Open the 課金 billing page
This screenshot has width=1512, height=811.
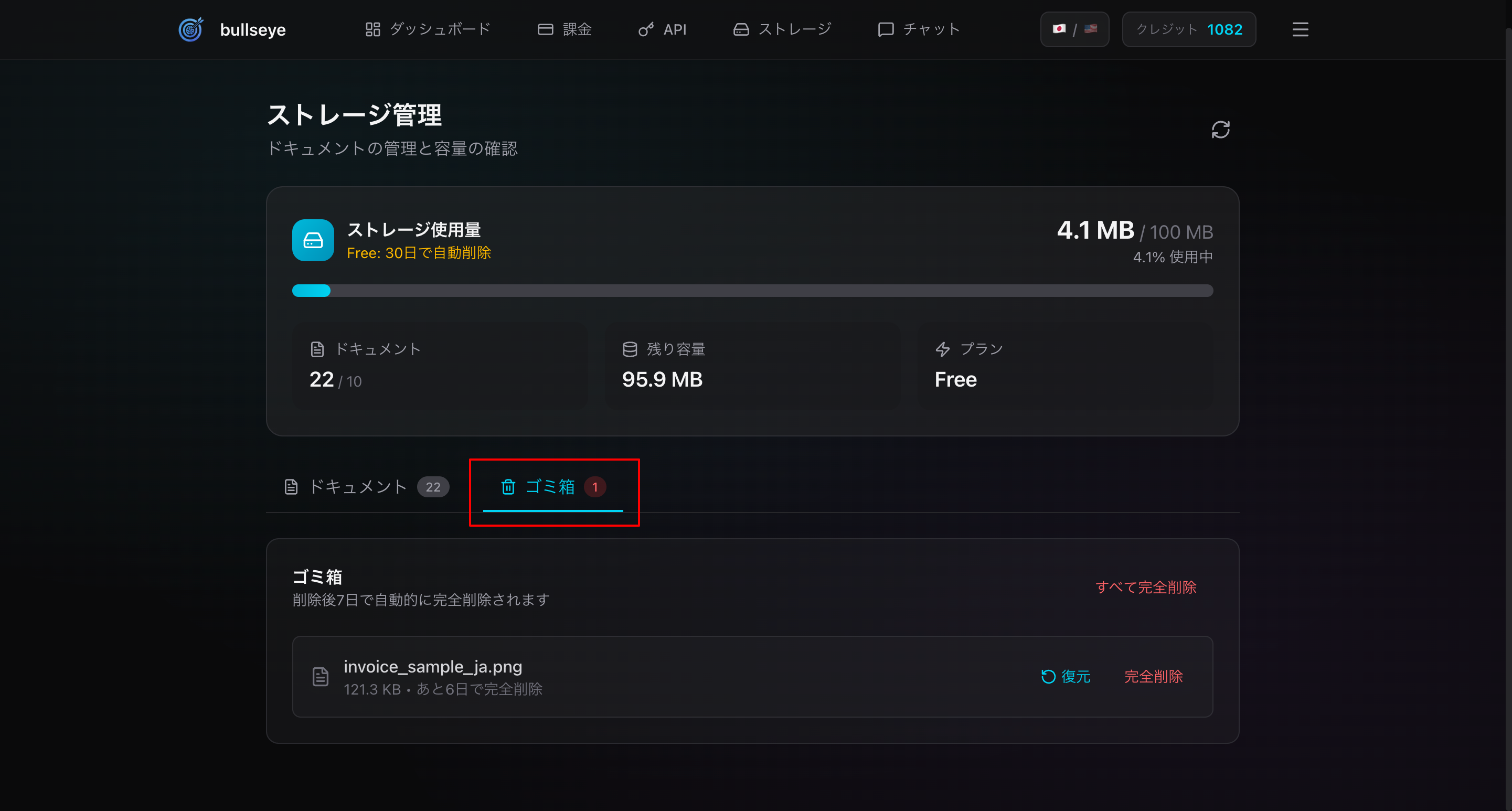coord(565,29)
